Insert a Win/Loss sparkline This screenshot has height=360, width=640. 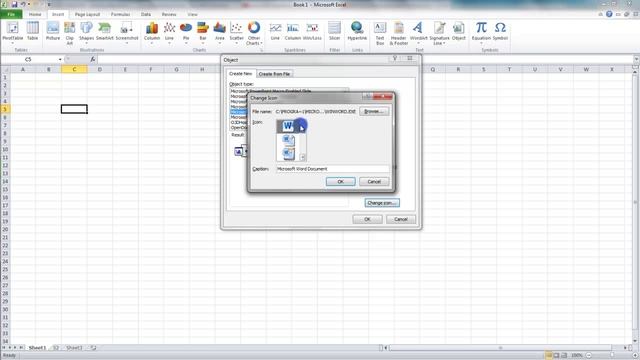pos(312,31)
